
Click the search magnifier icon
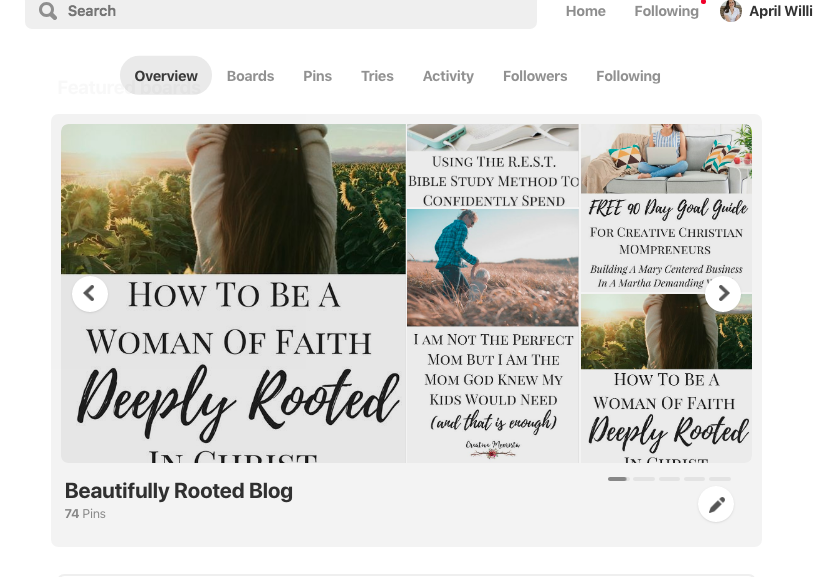[x=48, y=10]
